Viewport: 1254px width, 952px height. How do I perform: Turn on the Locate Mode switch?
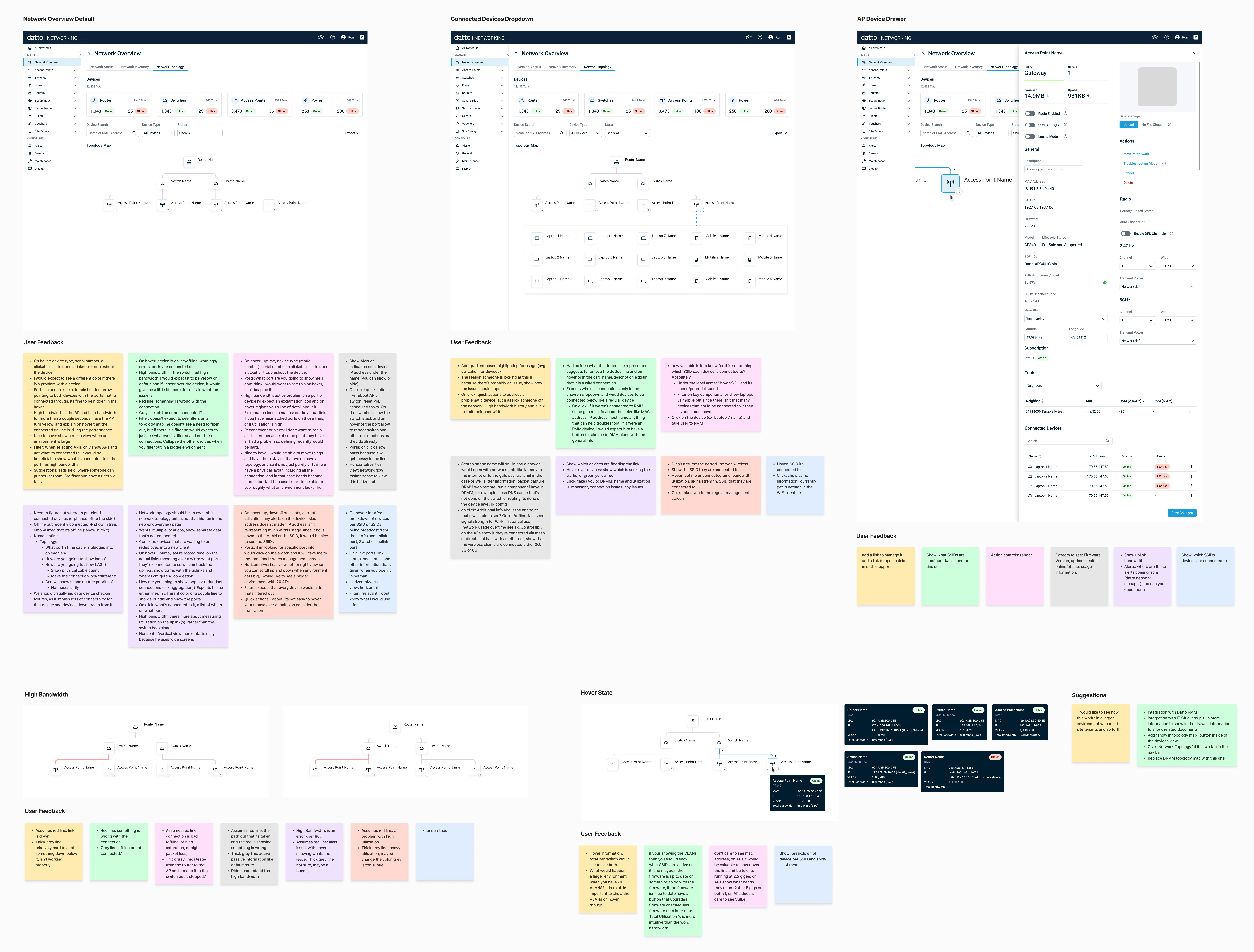1030,137
